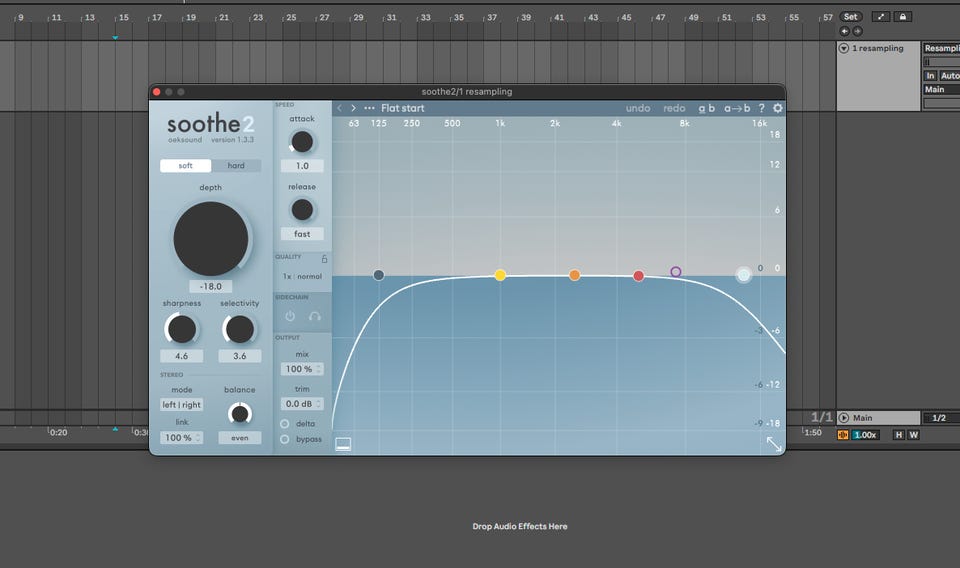Select the yellow band node at 1k
Viewport: 960px width, 568px height.
[x=500, y=275]
